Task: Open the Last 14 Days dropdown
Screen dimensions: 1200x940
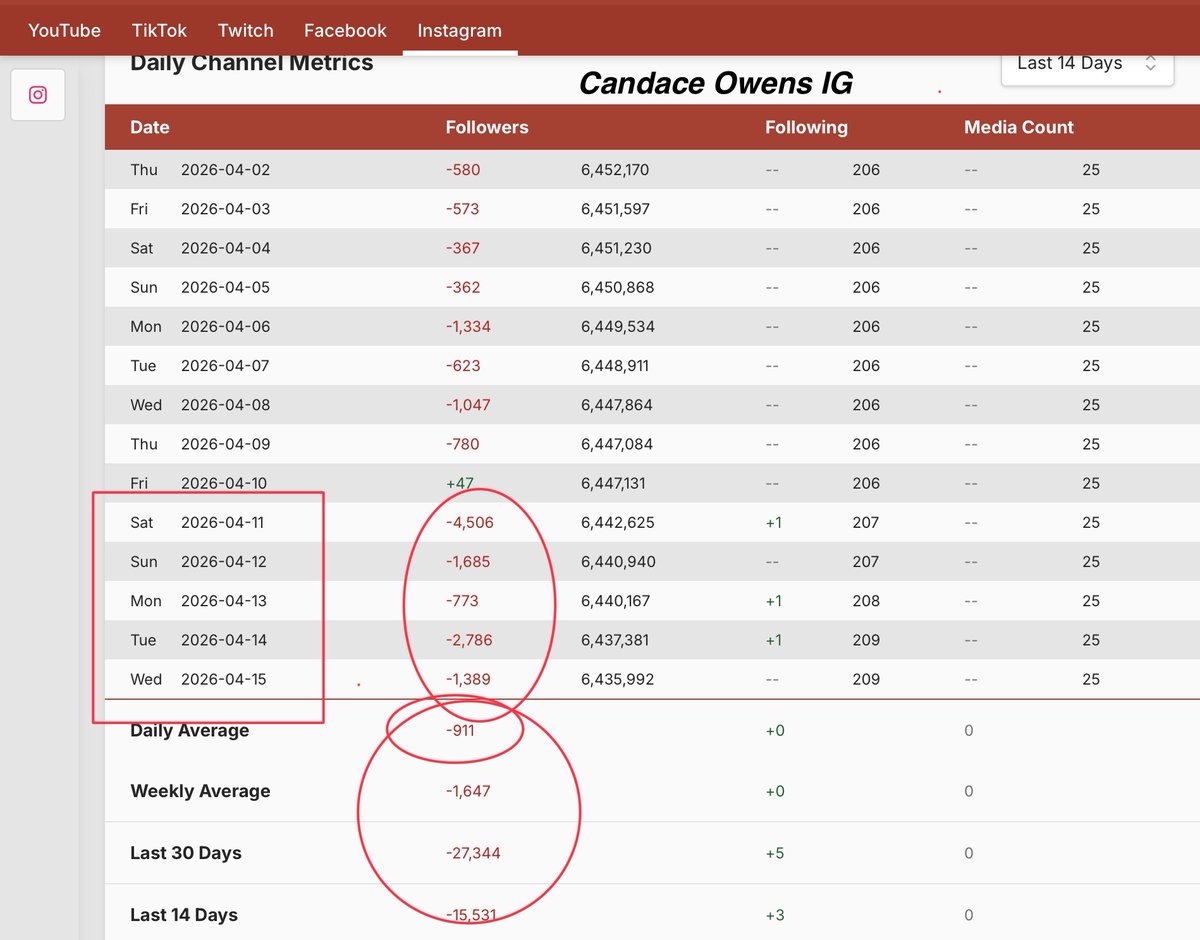Action: pos(1087,63)
